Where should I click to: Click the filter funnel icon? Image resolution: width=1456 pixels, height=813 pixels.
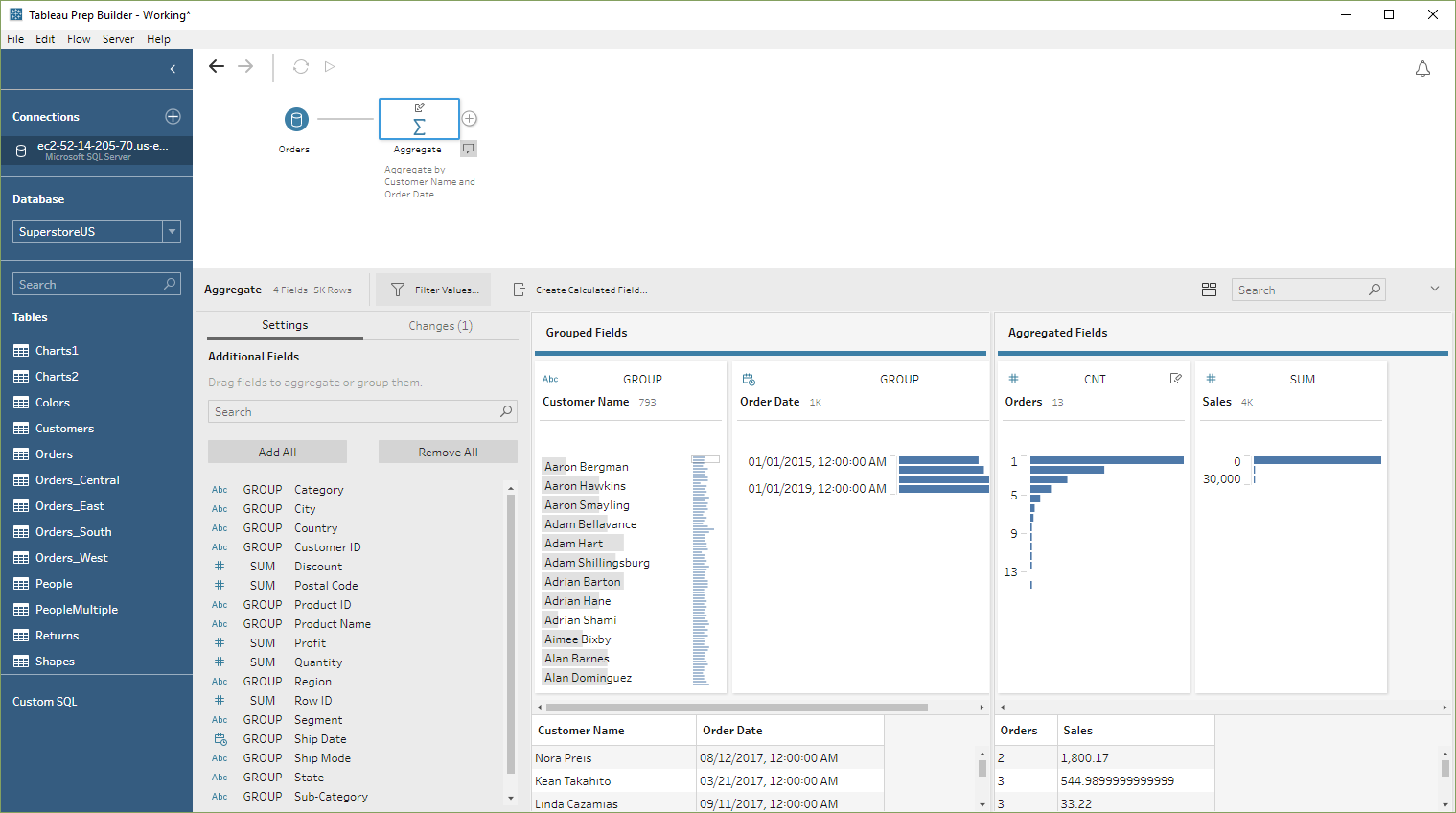coord(398,290)
